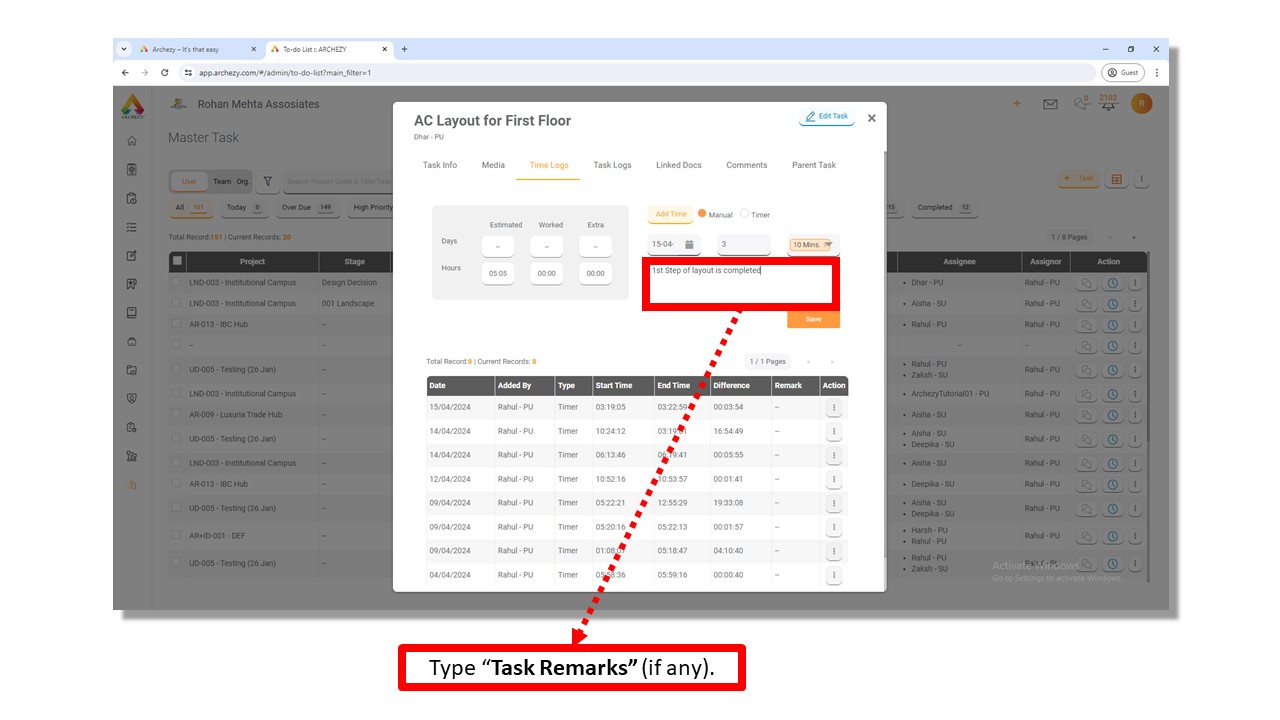Image resolution: width=1280 pixels, height=720 pixels.
Task: Open more options menu beside table view icon
Action: 1141,180
